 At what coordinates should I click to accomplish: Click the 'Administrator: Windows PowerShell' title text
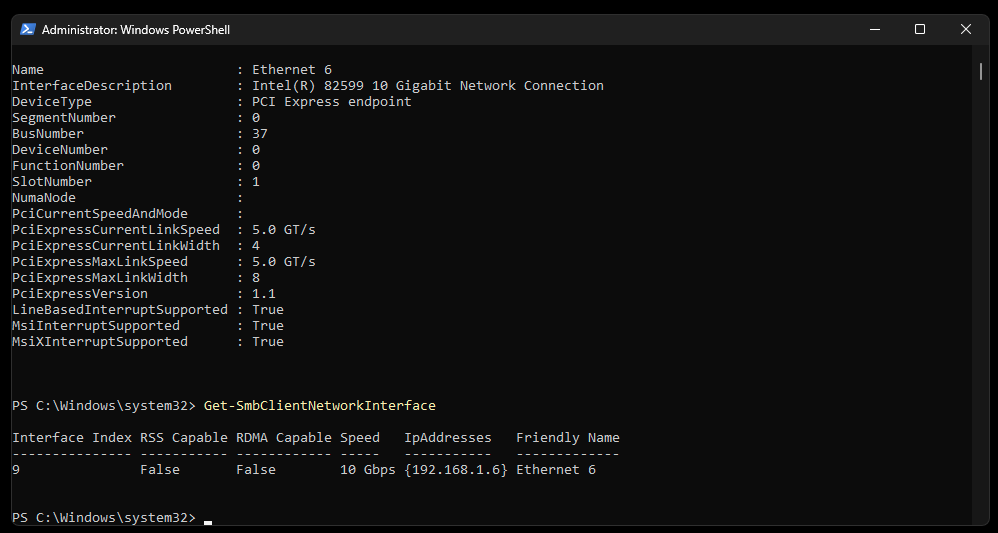[x=136, y=30]
